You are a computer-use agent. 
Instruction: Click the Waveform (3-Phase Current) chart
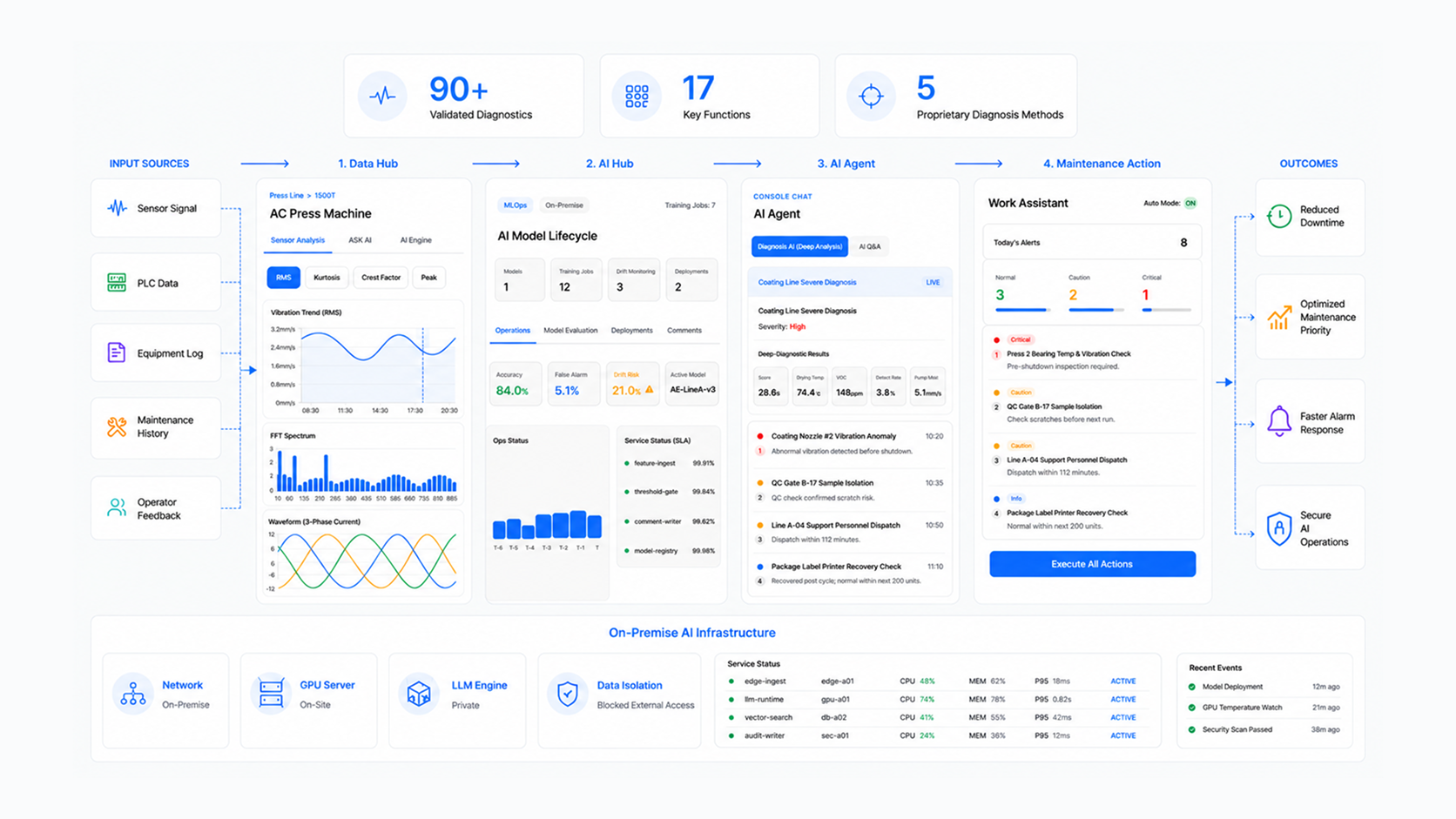[363, 555]
